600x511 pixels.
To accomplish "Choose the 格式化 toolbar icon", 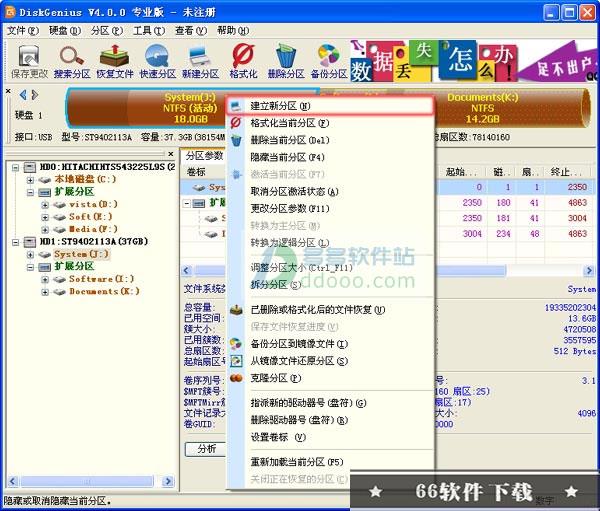I will click(x=243, y=61).
